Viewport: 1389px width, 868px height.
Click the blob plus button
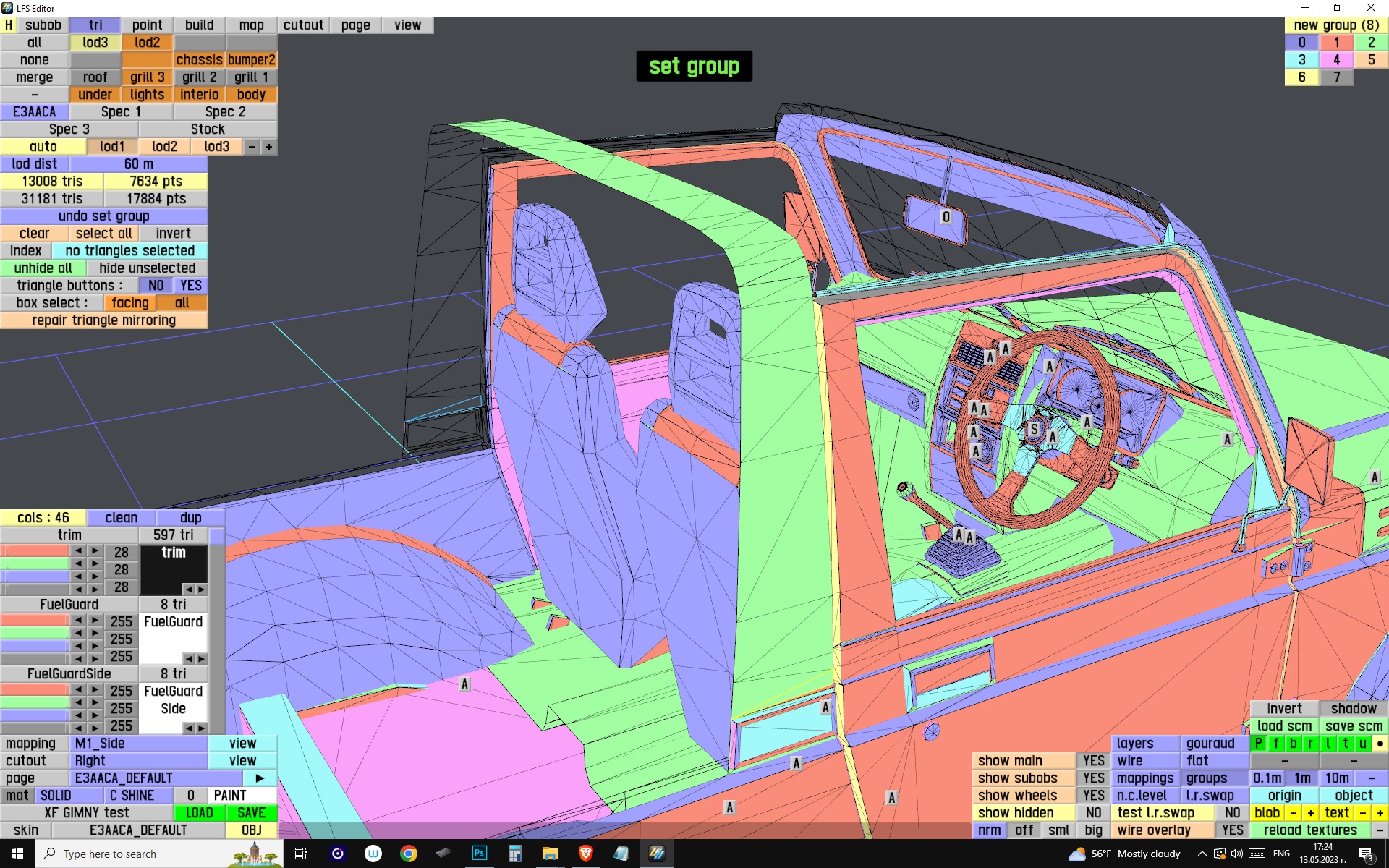1310,813
